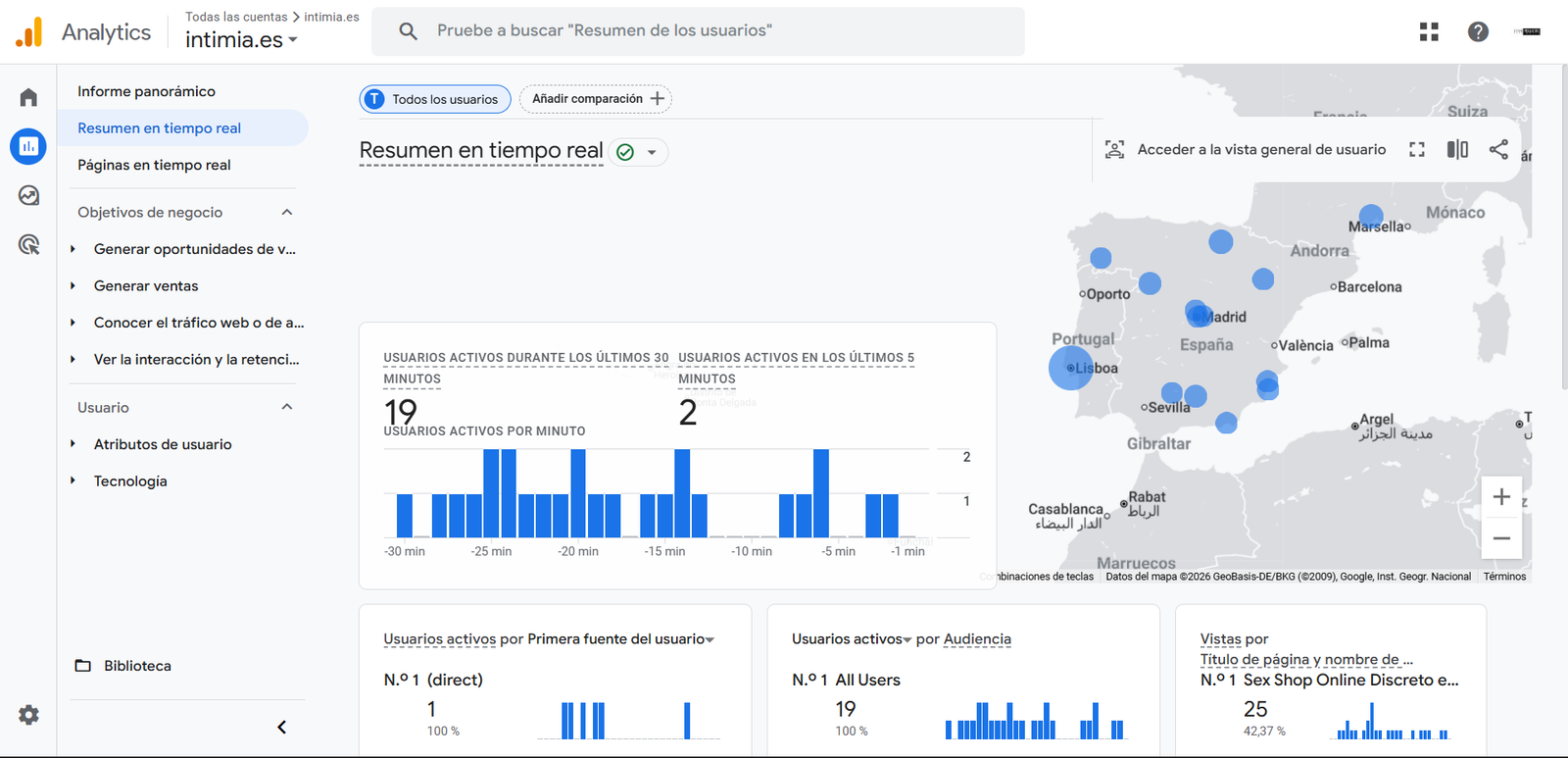Open the Help question mark icon
Image resolution: width=1568 pixels, height=758 pixels.
[x=1478, y=31]
